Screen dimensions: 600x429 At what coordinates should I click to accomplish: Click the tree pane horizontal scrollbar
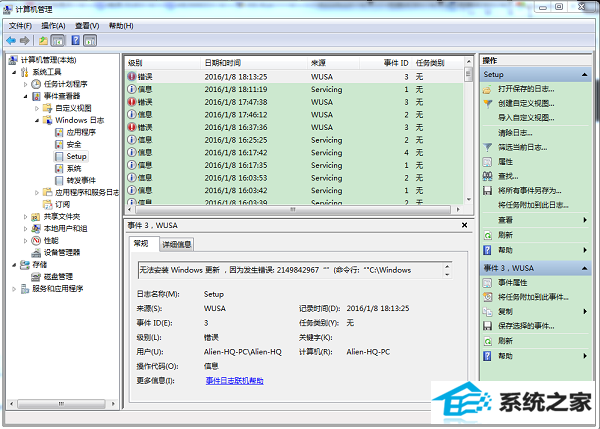tap(61, 404)
